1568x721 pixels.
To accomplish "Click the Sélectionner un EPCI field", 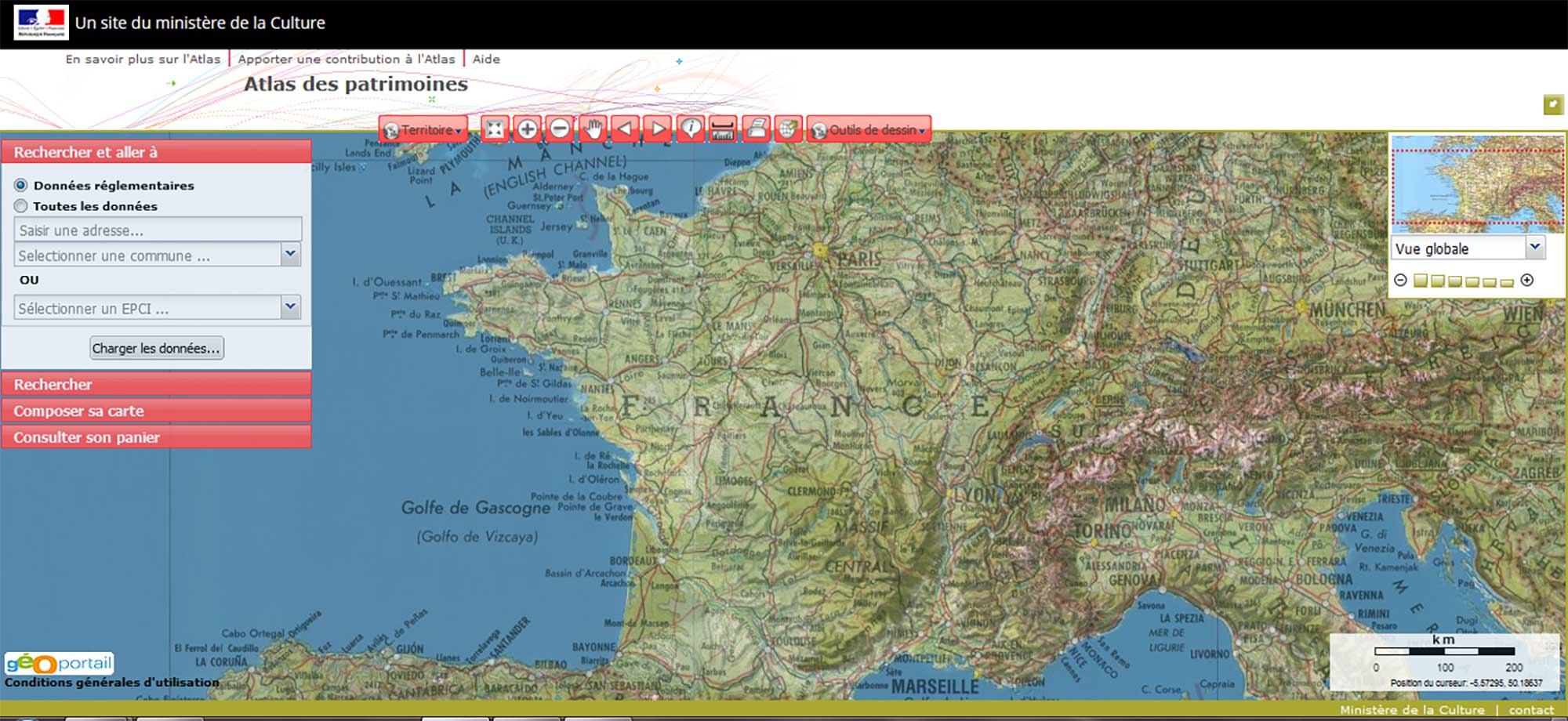I will point(147,308).
